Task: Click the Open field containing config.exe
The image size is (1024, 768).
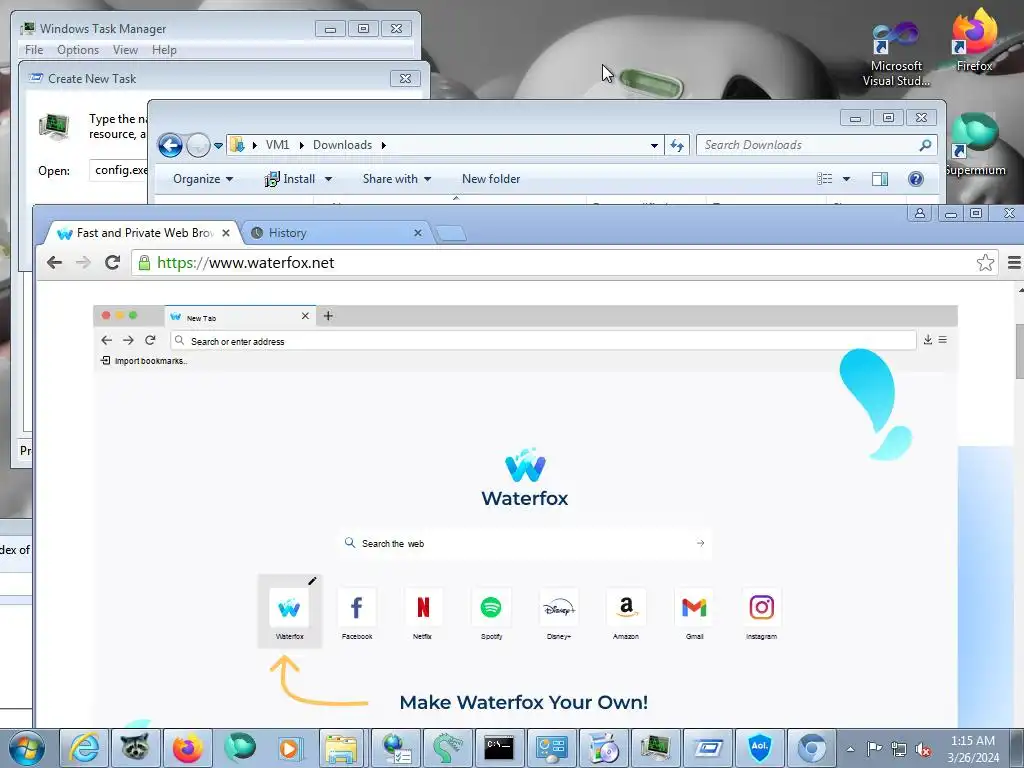Action: 120,170
